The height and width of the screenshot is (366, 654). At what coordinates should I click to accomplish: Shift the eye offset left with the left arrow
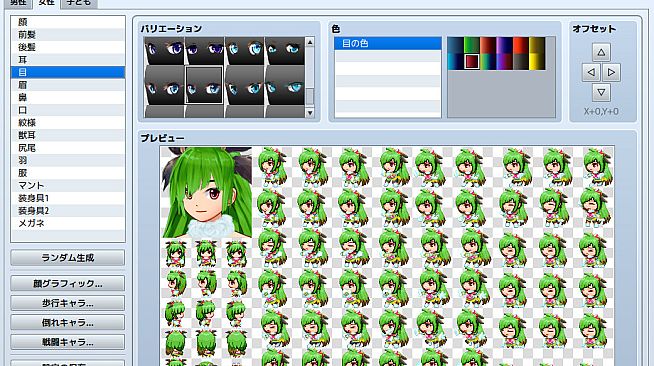(x=591, y=73)
